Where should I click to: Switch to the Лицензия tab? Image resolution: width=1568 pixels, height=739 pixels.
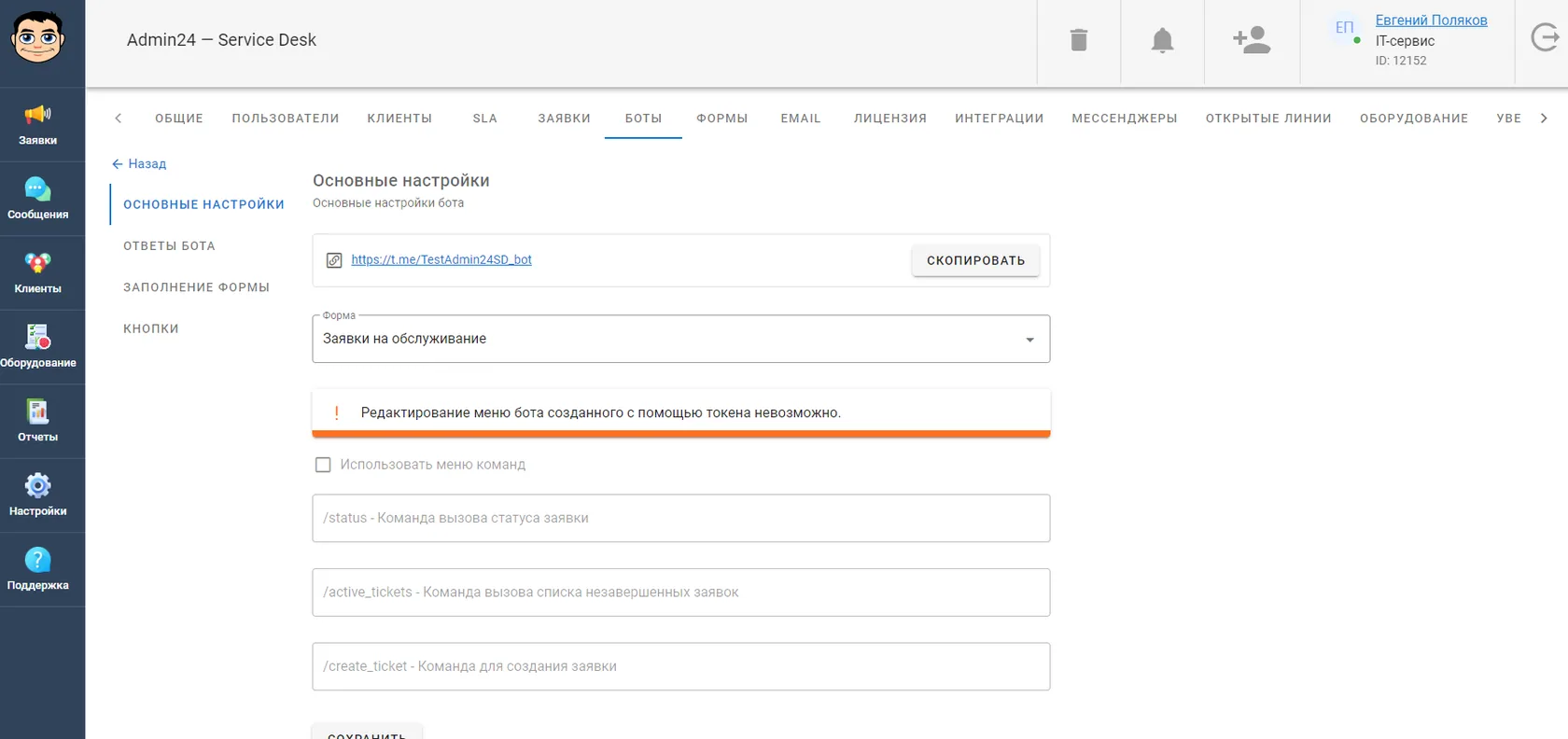coord(890,119)
